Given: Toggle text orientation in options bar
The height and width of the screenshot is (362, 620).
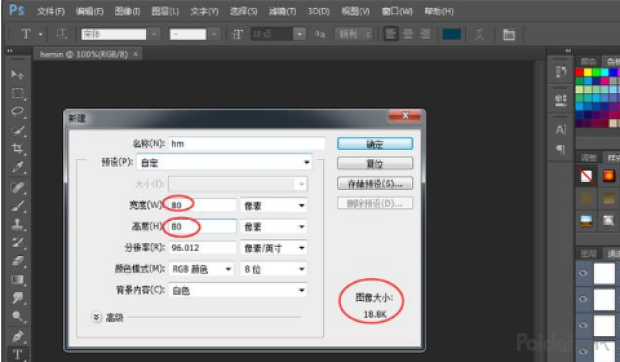Looking at the screenshot, I should (61, 34).
